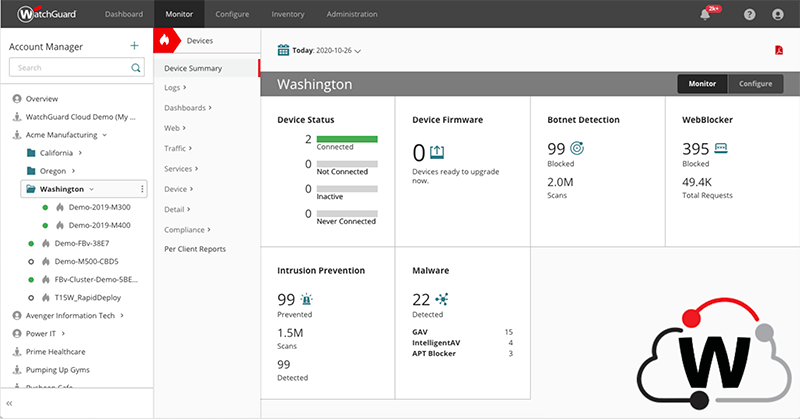Expand the Logs submenu
This screenshot has width=800, height=419.
tap(175, 87)
